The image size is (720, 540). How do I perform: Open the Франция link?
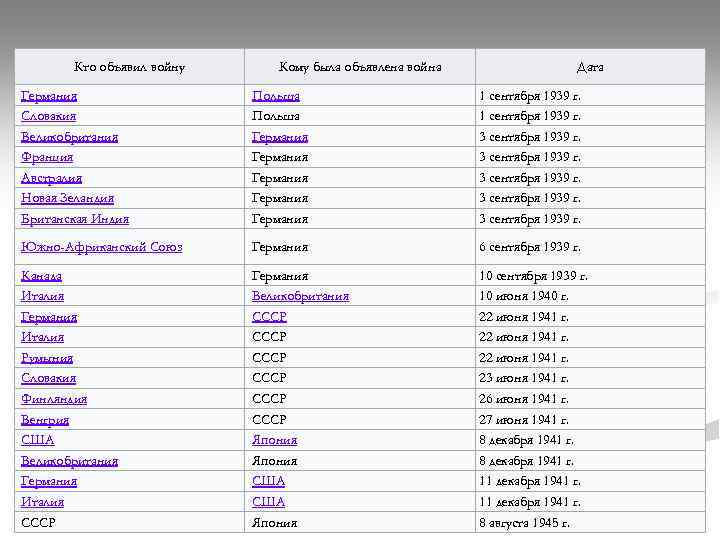(47, 158)
